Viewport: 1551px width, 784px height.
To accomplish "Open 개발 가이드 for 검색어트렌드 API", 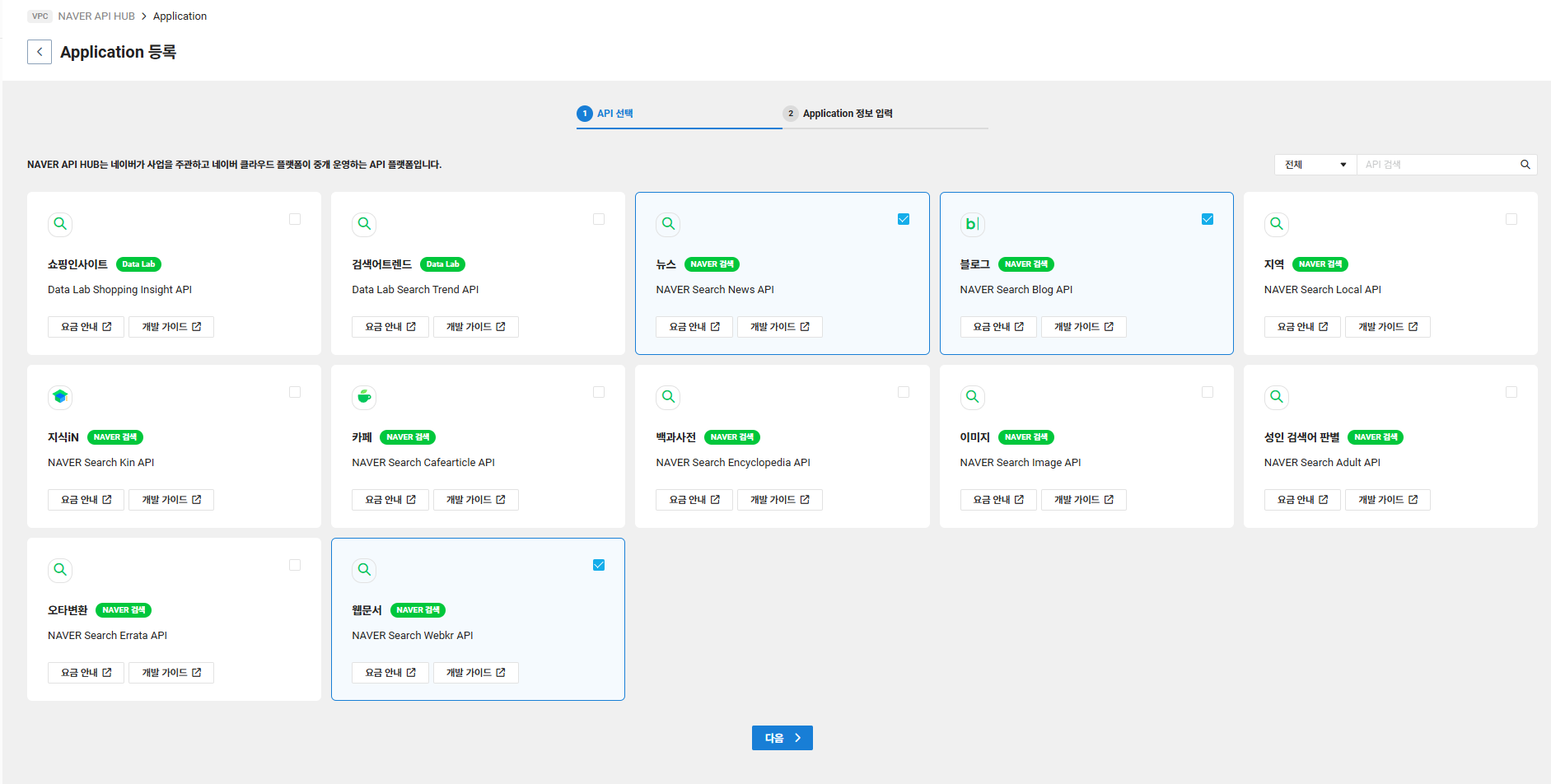I will (475, 327).
